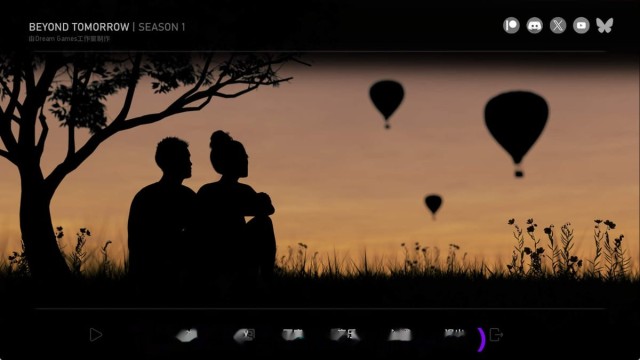The width and height of the screenshot is (640, 360).
Task: Click the exit door icon in bottom menu
Action: (496, 335)
